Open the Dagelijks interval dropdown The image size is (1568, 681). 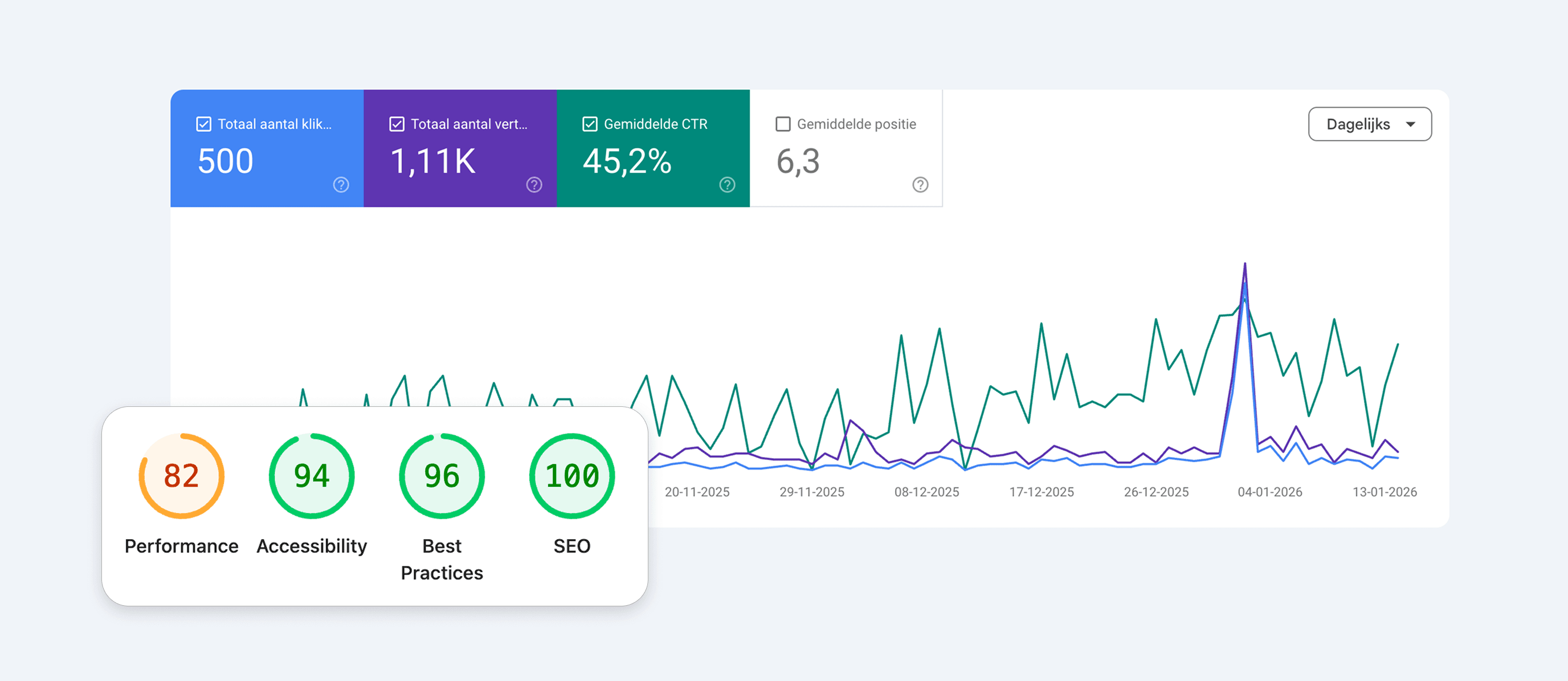pos(1369,124)
